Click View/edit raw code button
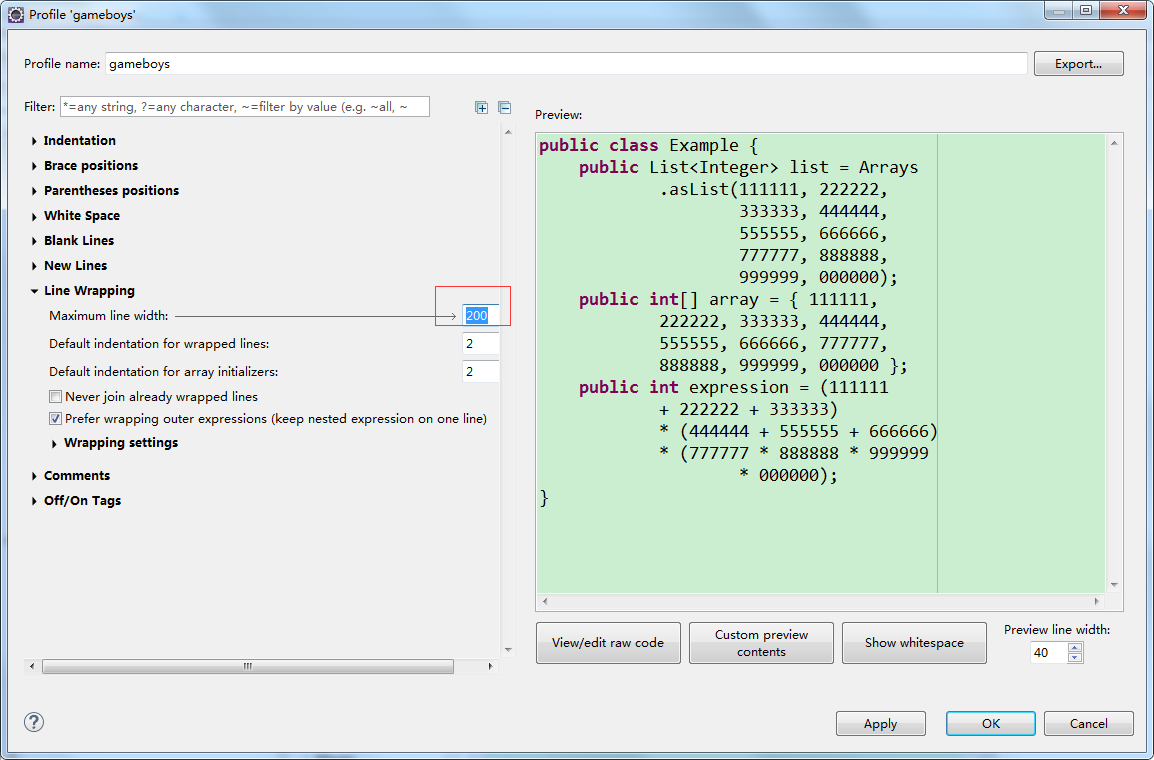The image size is (1154, 760). [608, 642]
